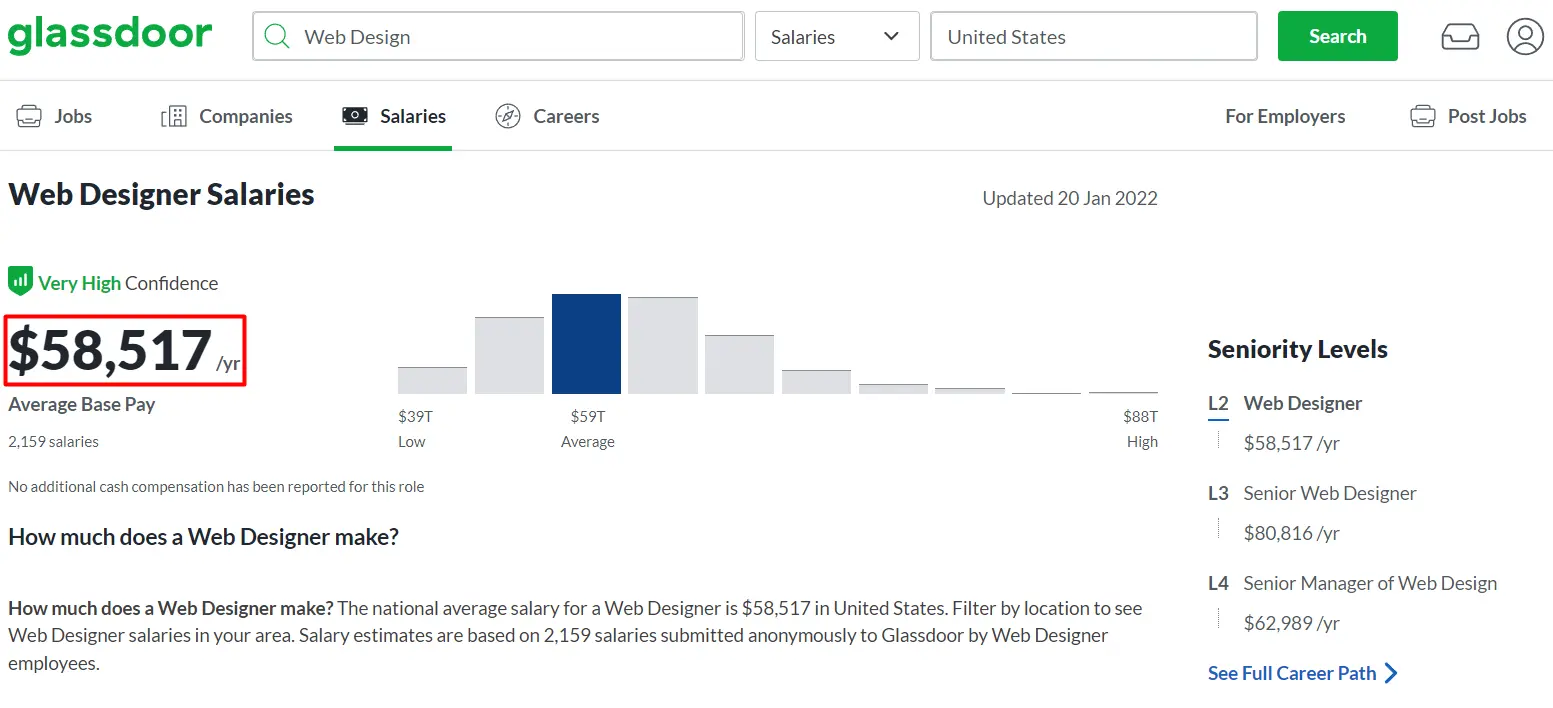Open the Careers compass icon
The height and width of the screenshot is (708, 1553).
[x=507, y=116]
